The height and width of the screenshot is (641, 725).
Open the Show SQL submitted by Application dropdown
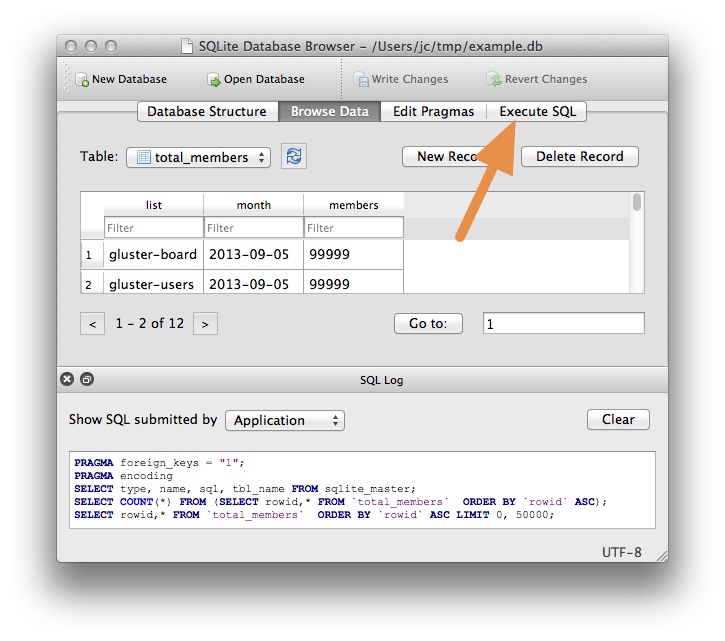coord(285,420)
